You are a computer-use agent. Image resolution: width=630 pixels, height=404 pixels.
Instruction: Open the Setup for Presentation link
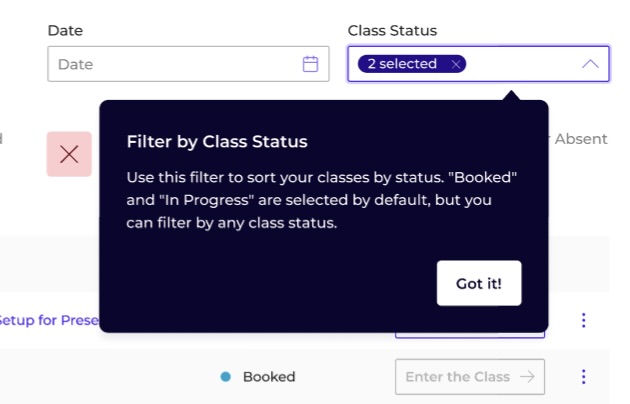49,320
